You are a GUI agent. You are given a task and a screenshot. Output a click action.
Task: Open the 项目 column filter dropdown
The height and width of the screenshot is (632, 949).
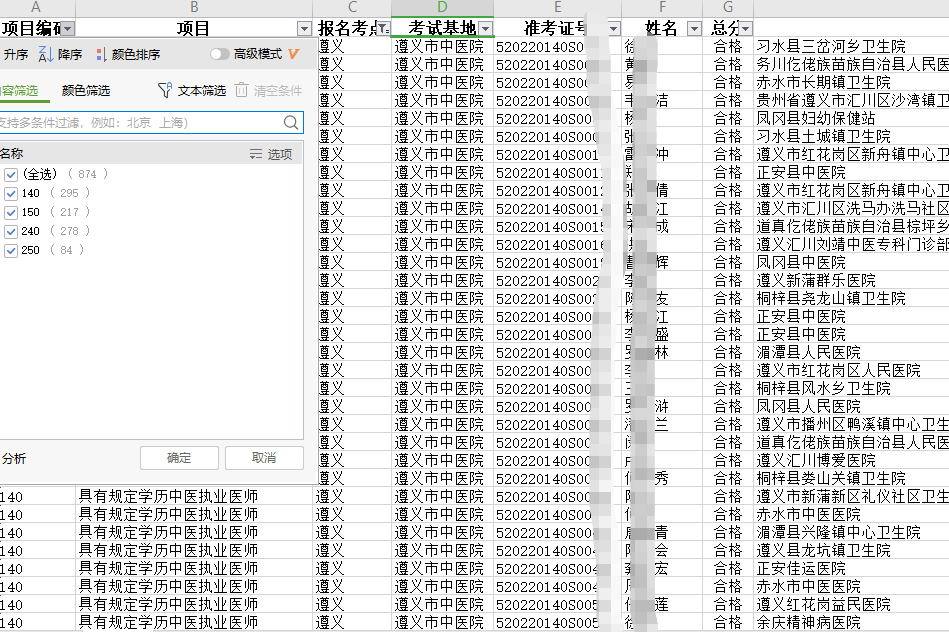click(305, 28)
